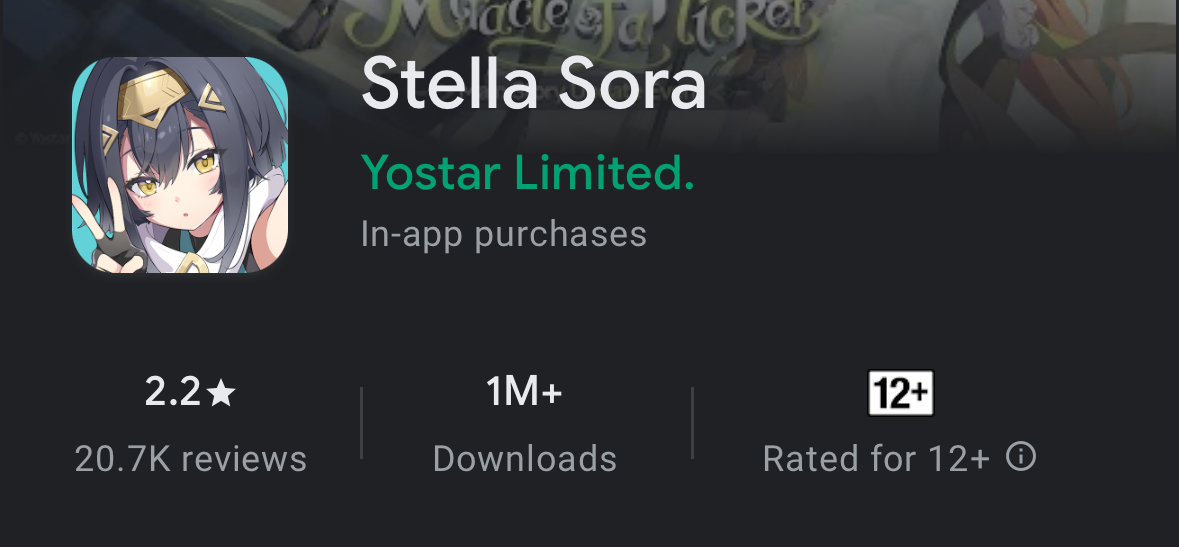Click the In-app purchases label

(503, 234)
